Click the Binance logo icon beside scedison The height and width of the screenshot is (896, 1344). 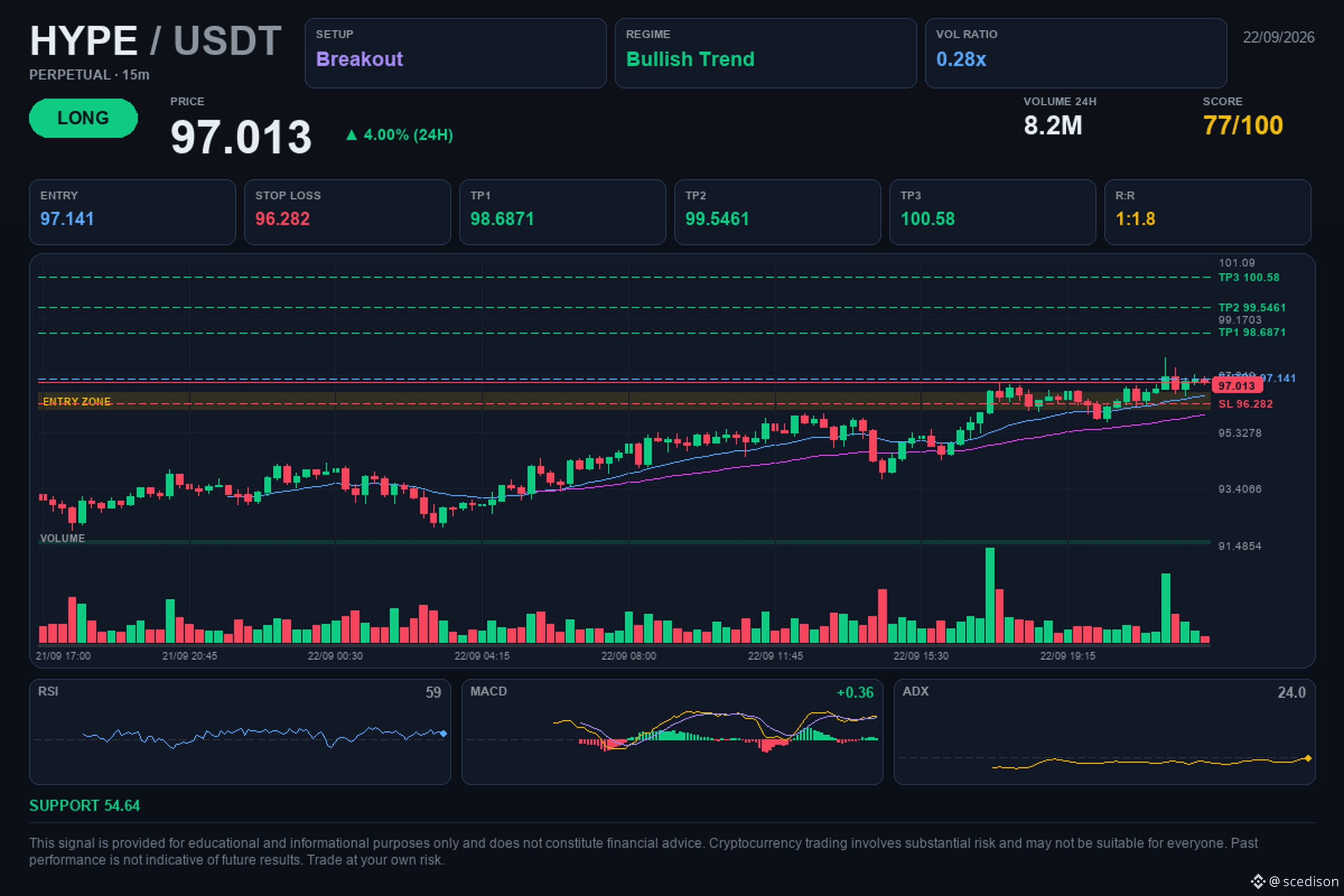(x=1258, y=881)
